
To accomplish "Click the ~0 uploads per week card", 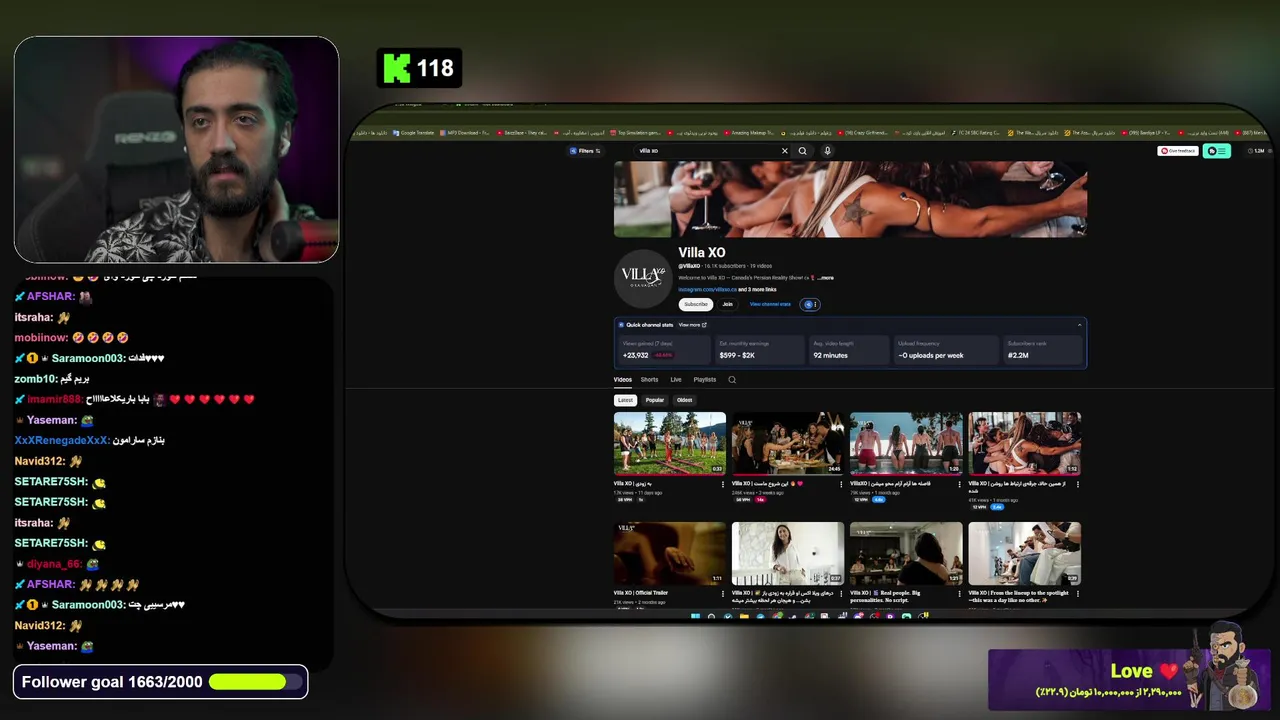I will (x=946, y=349).
